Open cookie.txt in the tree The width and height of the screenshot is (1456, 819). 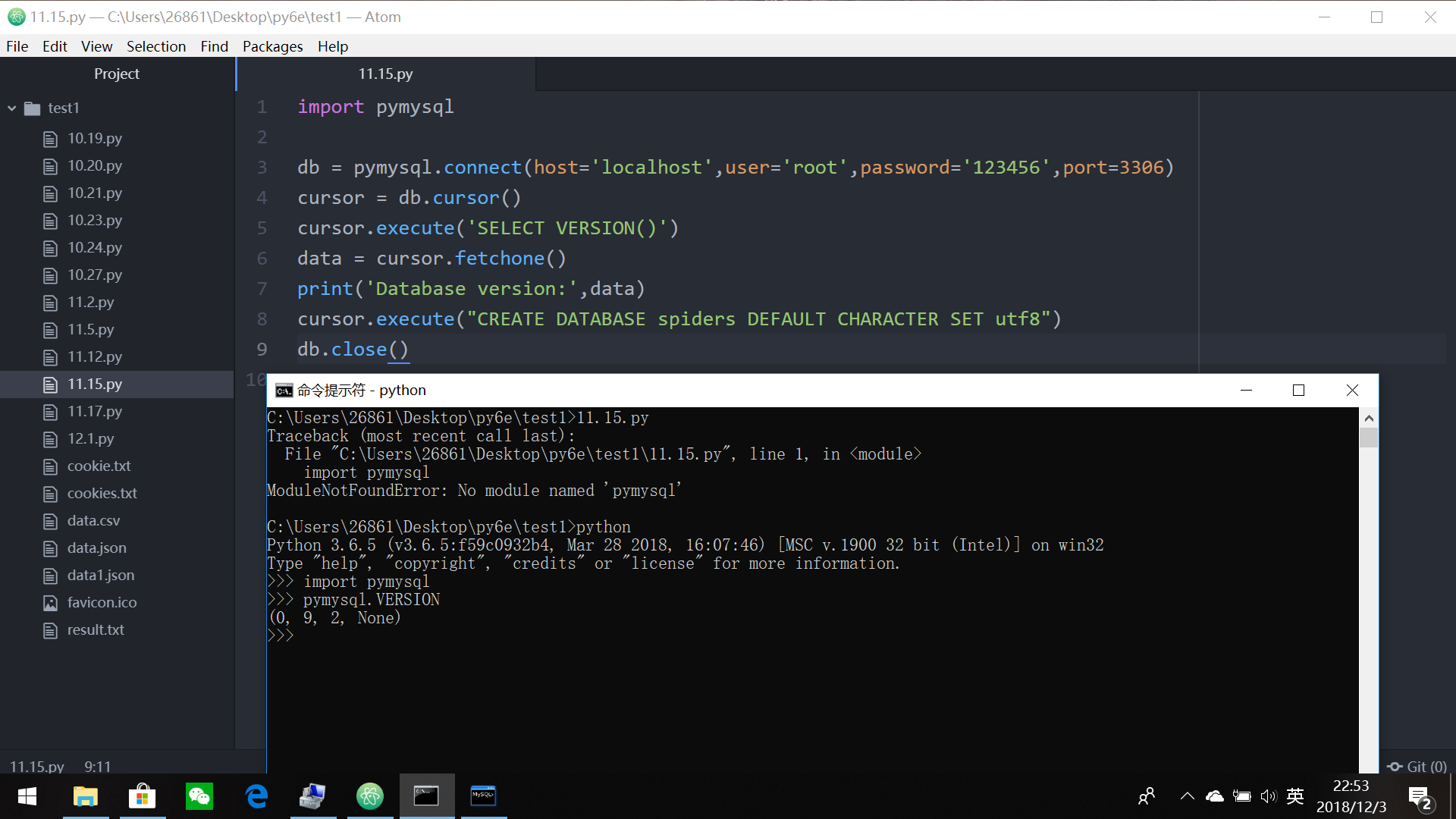point(99,466)
